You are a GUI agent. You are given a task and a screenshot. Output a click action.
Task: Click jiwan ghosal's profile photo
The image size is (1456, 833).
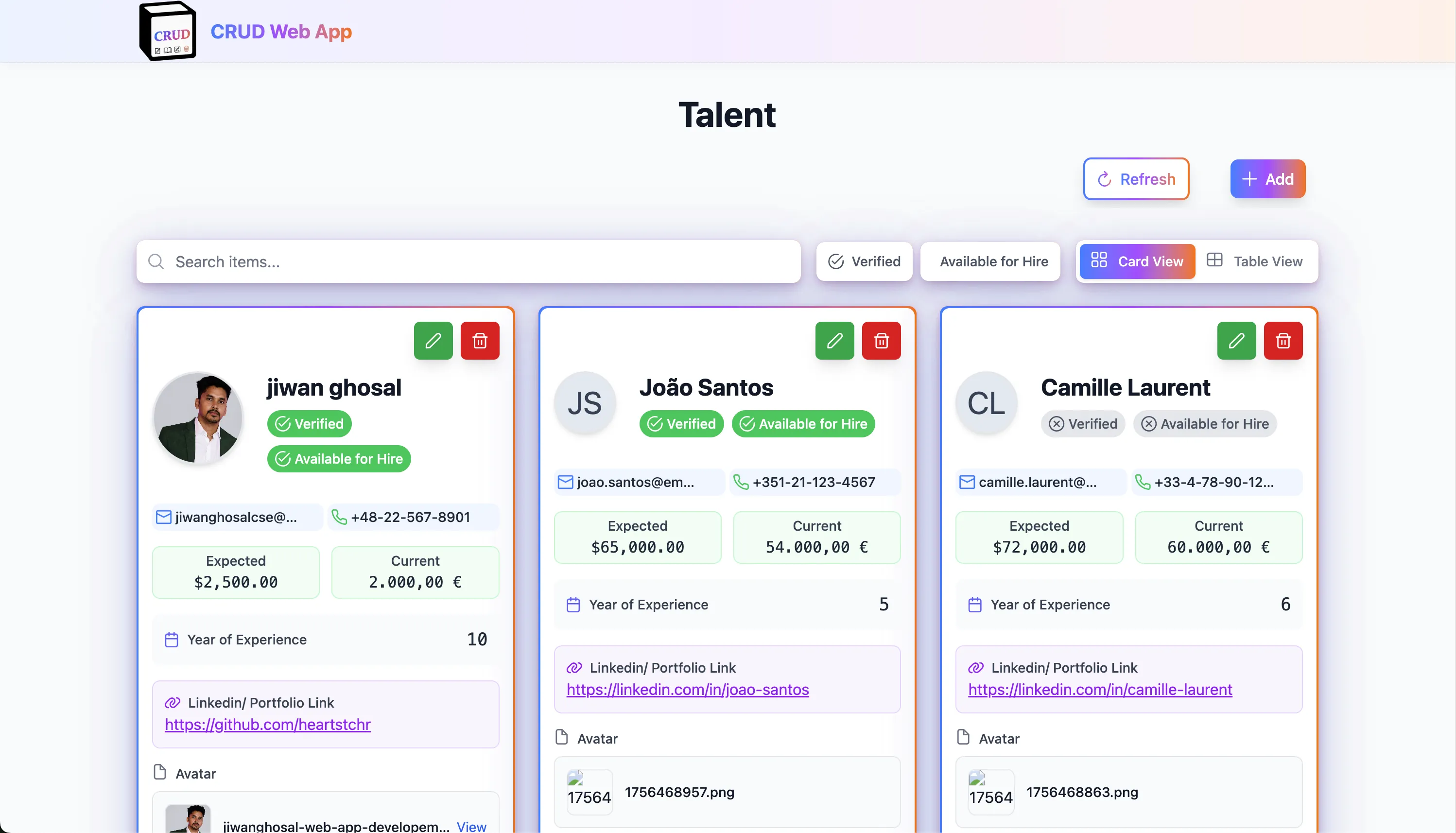(198, 417)
